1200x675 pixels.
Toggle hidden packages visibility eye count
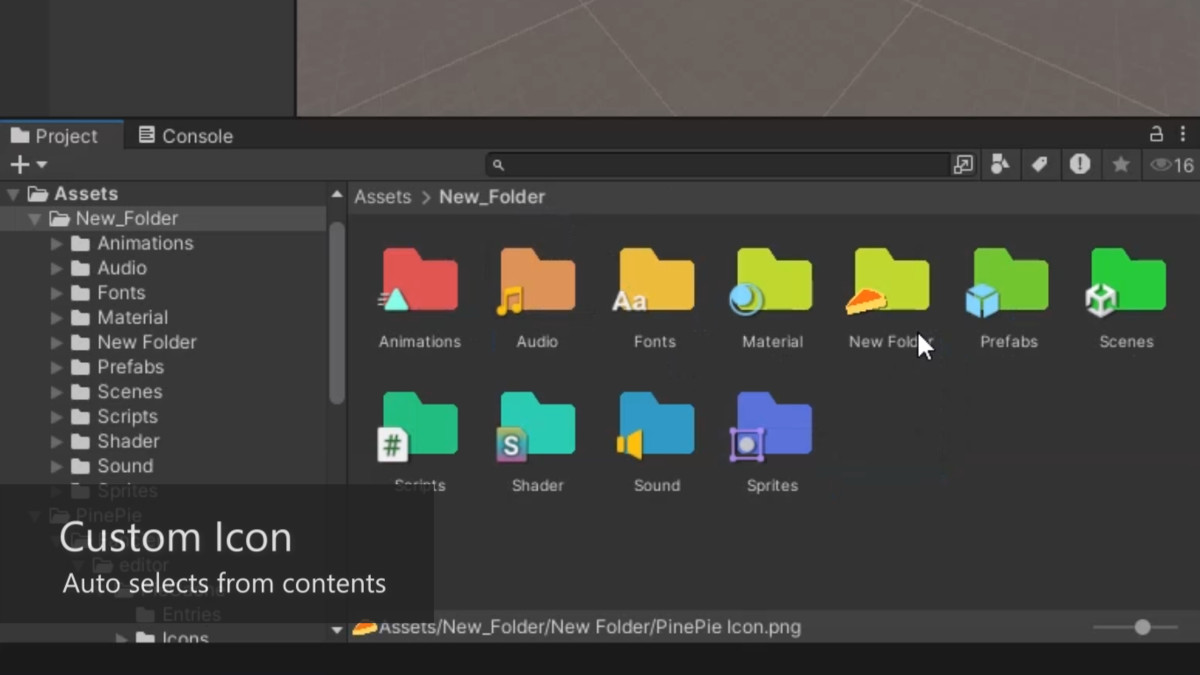[x=1172, y=165]
